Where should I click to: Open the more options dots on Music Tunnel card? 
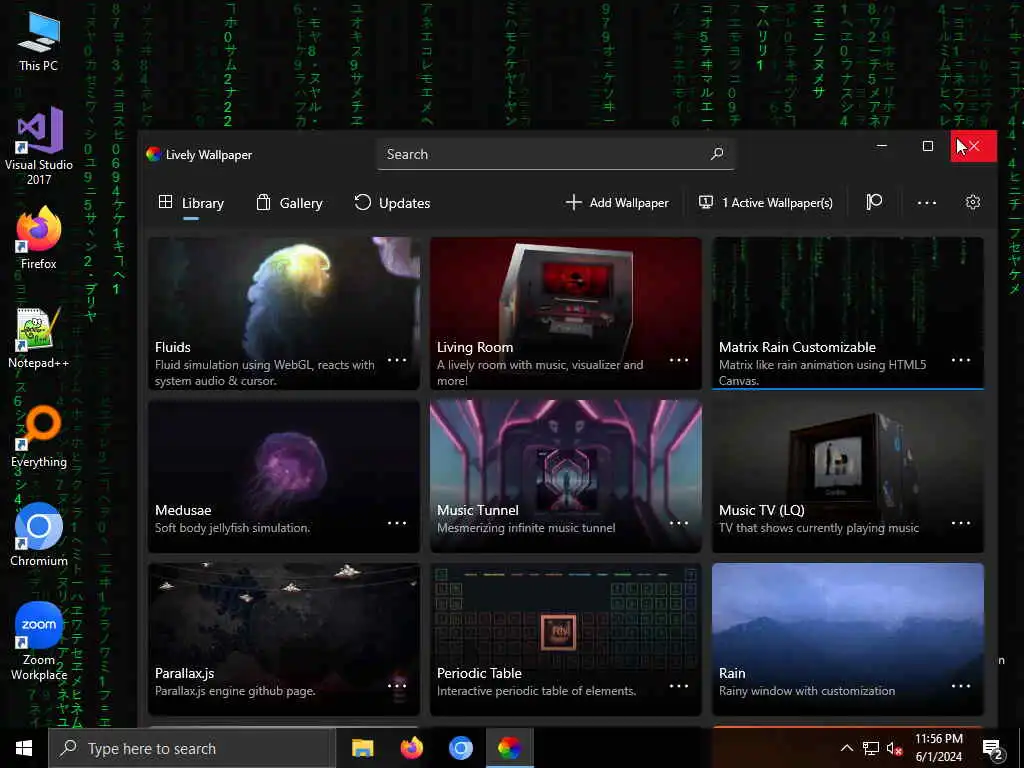pyautogui.click(x=679, y=523)
